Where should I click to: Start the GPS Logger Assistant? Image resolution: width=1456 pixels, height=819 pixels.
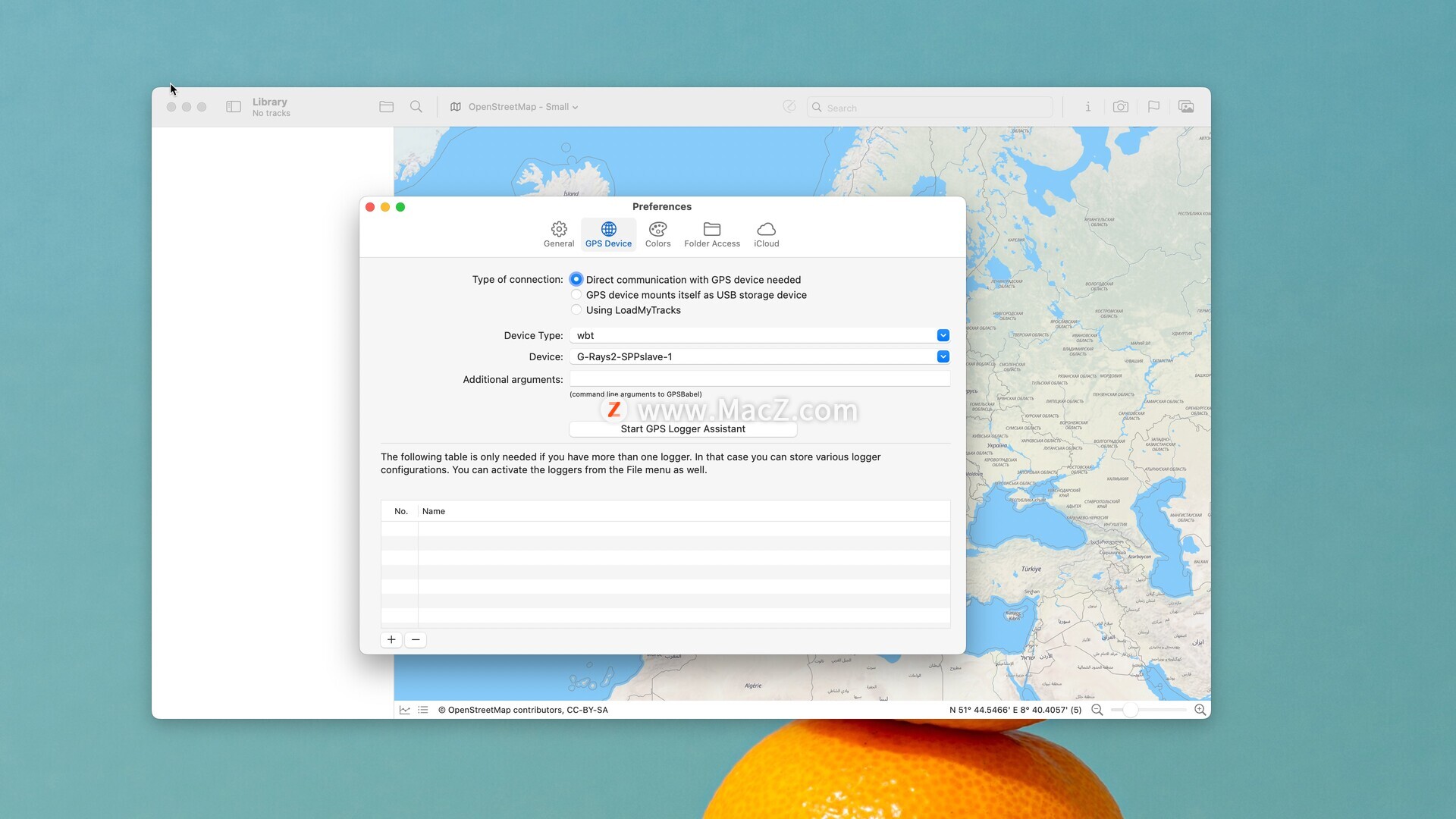tap(682, 429)
